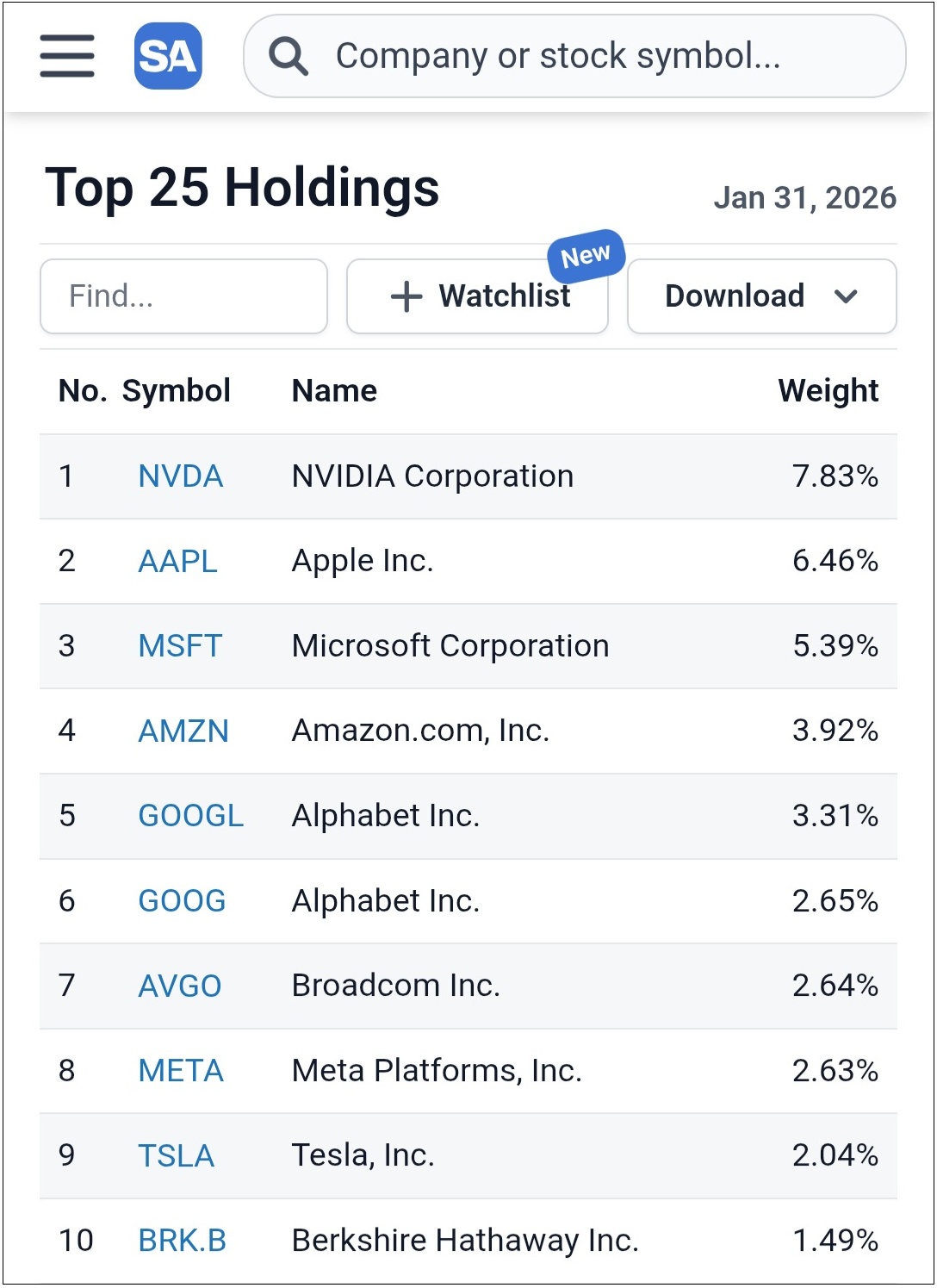Select the AVGO symbol link
937x1288 pixels.
[x=180, y=986]
